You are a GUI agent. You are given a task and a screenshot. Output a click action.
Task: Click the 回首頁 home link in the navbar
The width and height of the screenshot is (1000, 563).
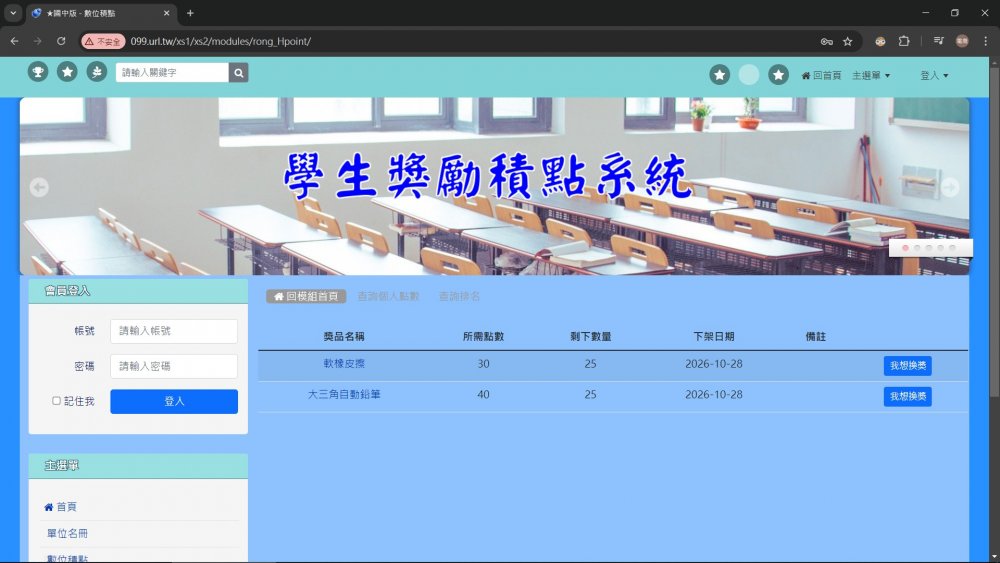821,75
